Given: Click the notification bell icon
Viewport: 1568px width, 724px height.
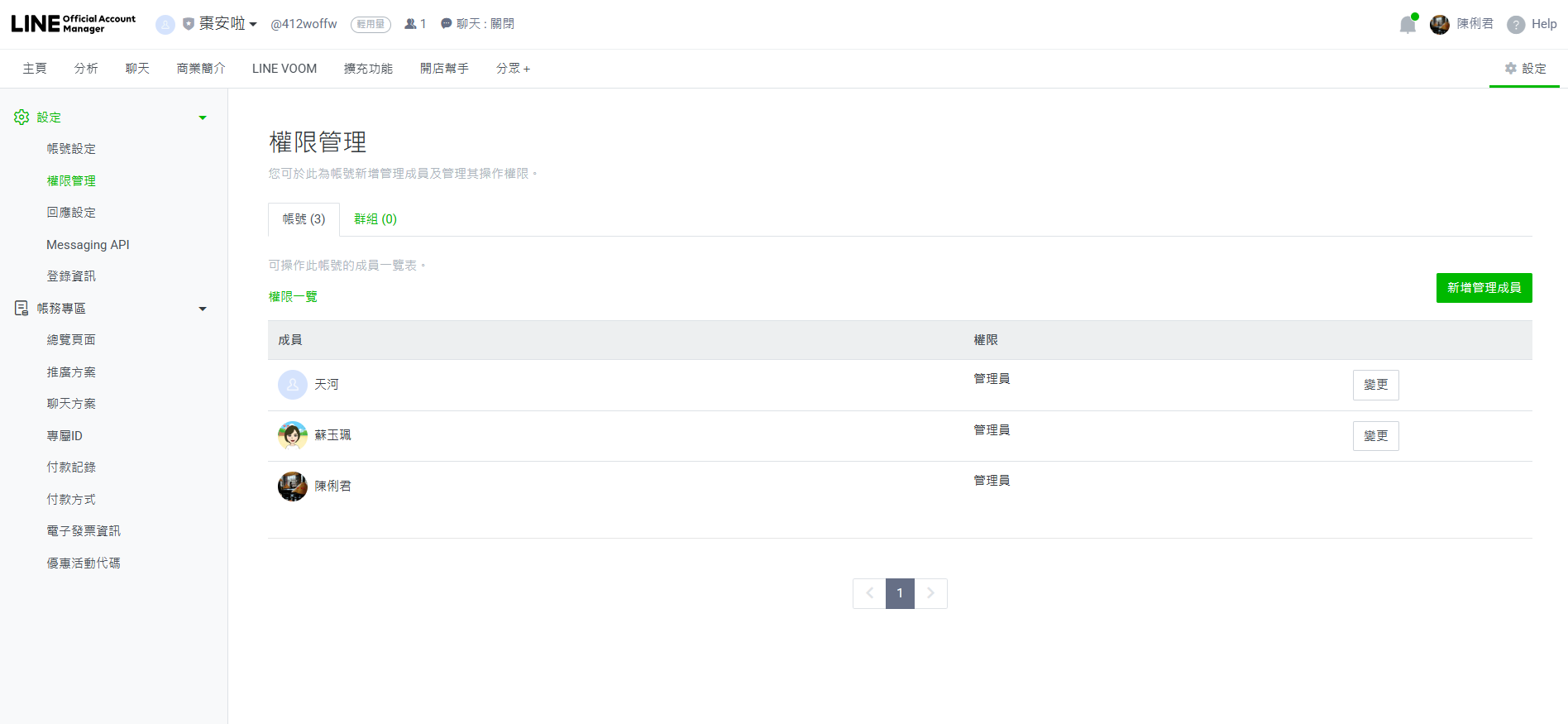Looking at the screenshot, I should (x=1407, y=25).
